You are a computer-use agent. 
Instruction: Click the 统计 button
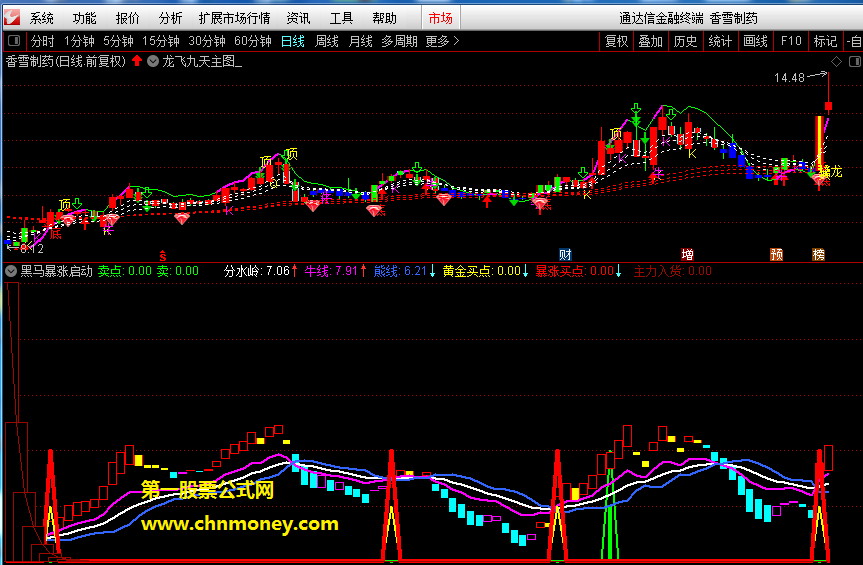coord(720,41)
